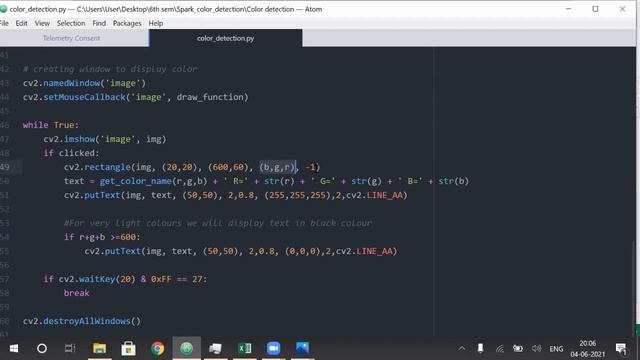The width and height of the screenshot is (640, 360).
Task: Click 'cv2.destroyAllWindows()' text
Action: tap(82, 321)
